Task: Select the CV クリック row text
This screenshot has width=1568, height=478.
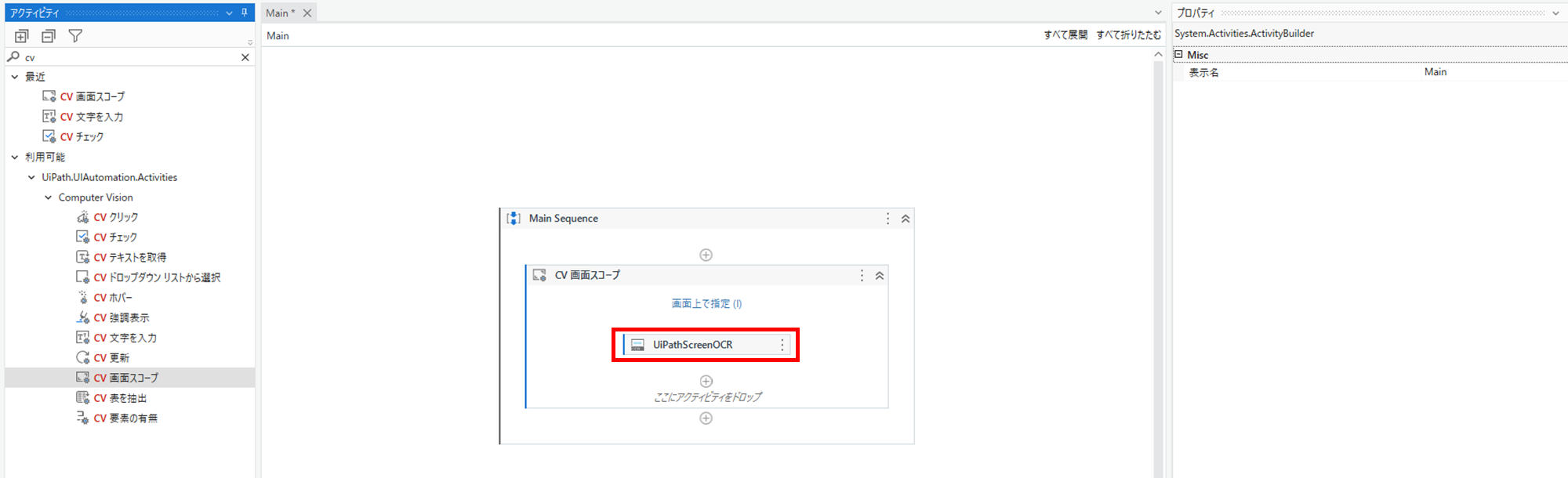Action: coord(116,217)
